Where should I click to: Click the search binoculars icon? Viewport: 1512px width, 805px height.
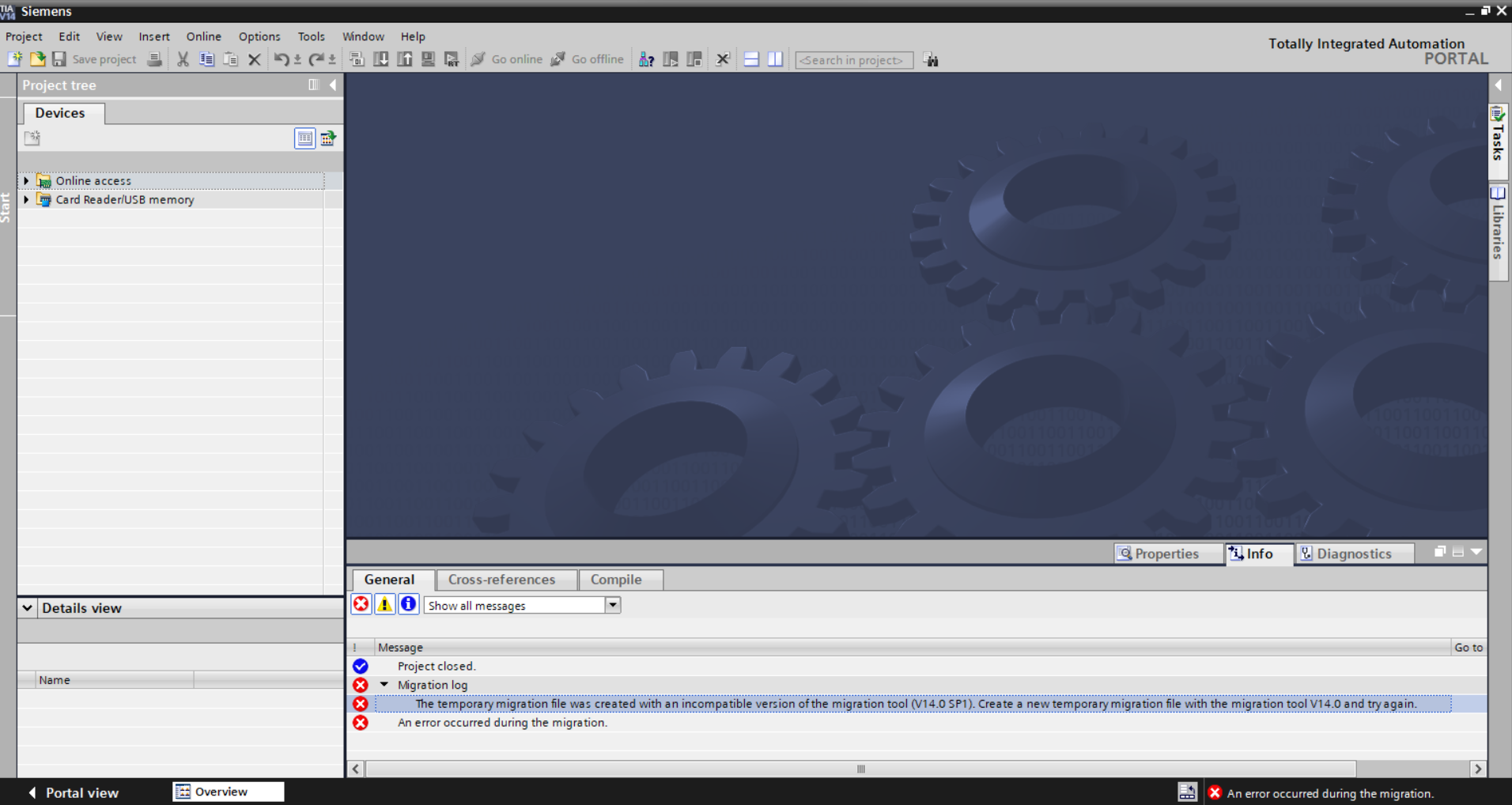tap(931, 60)
